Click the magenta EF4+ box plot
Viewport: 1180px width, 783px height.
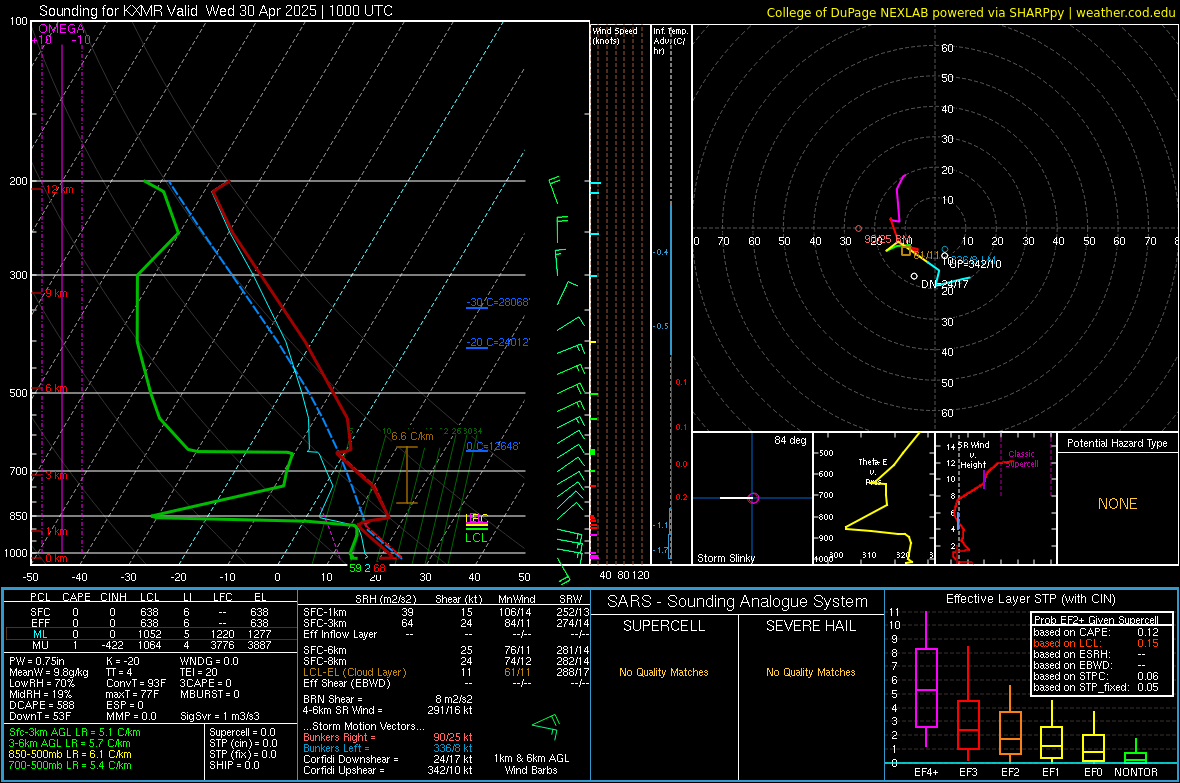tap(926, 680)
